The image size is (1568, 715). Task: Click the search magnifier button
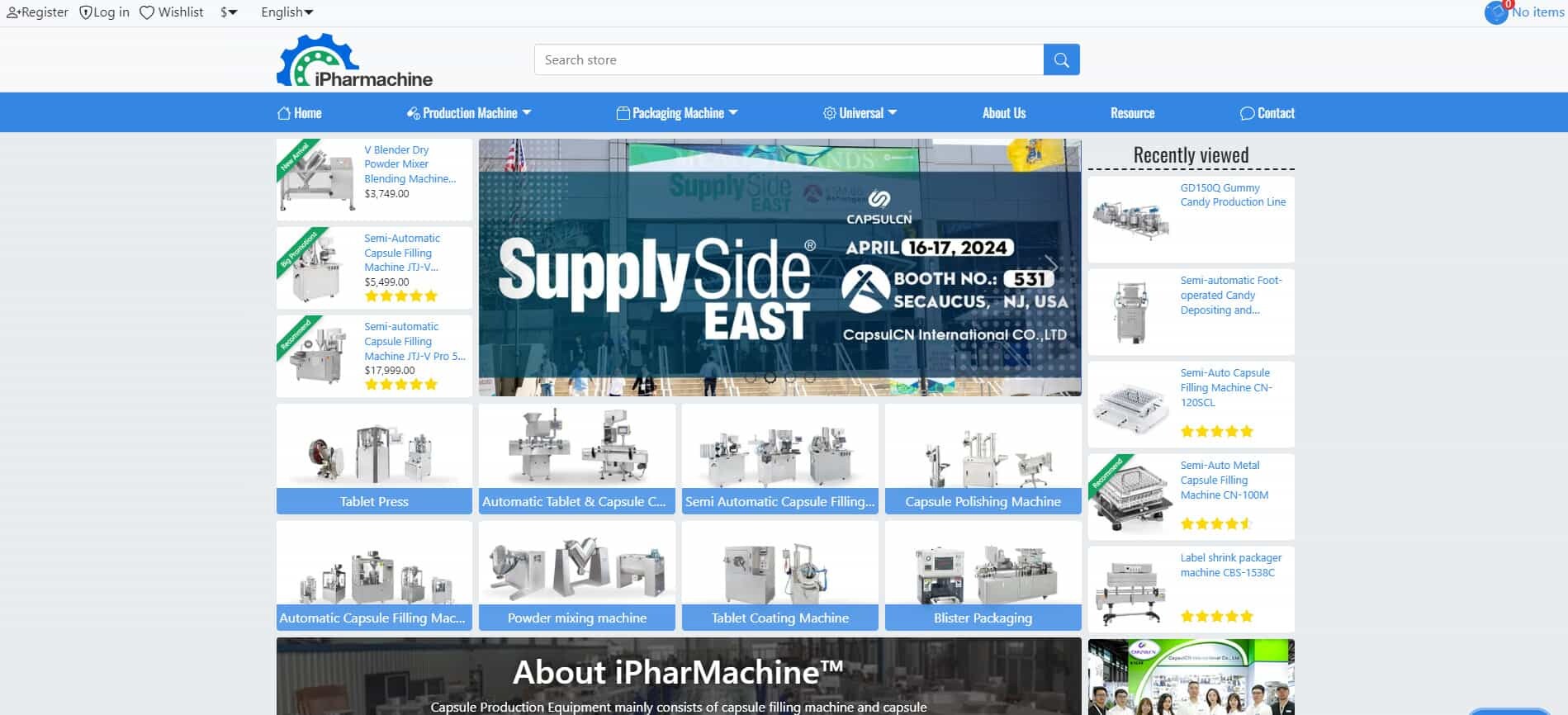[1061, 59]
